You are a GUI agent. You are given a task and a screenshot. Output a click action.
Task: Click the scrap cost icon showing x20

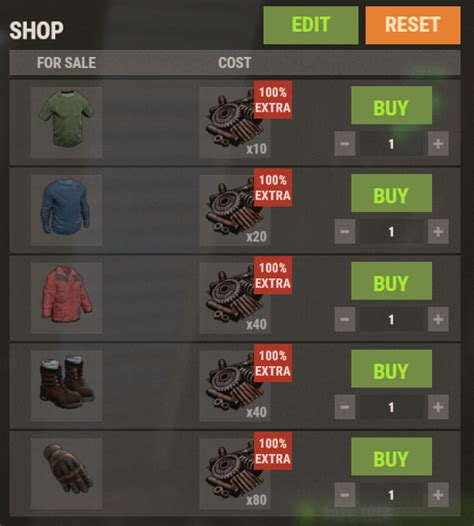click(x=235, y=210)
